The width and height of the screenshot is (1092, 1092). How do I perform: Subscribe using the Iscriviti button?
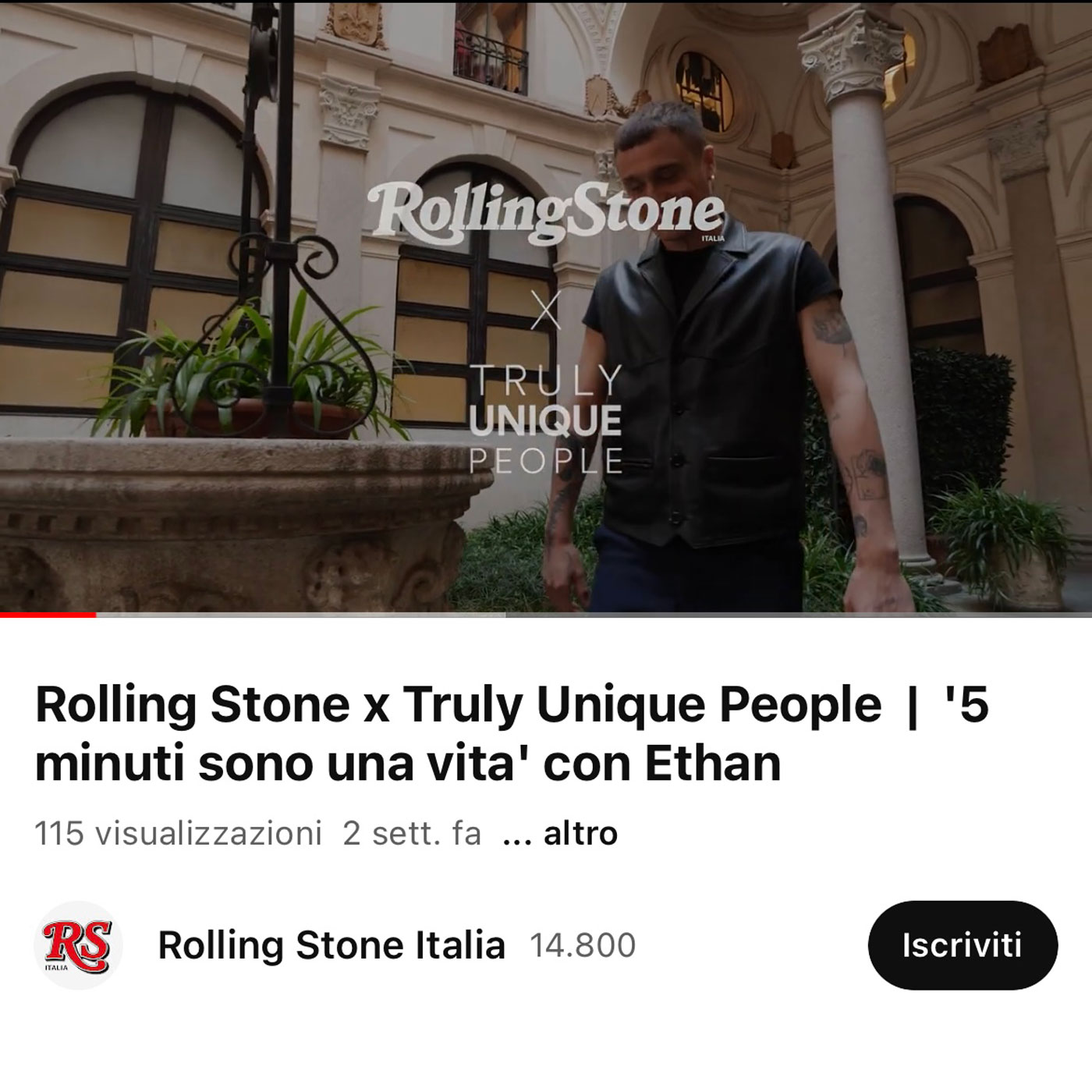[963, 945]
